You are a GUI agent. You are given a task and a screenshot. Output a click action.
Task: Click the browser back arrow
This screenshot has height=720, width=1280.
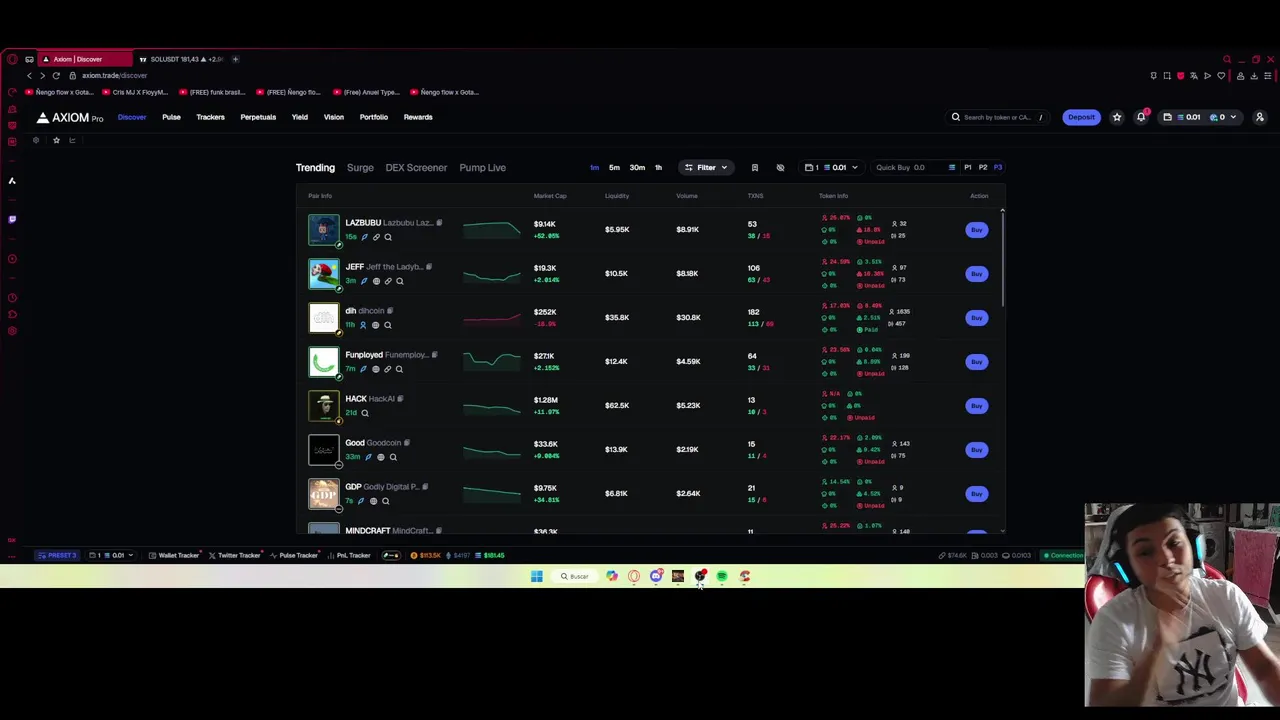tap(29, 75)
